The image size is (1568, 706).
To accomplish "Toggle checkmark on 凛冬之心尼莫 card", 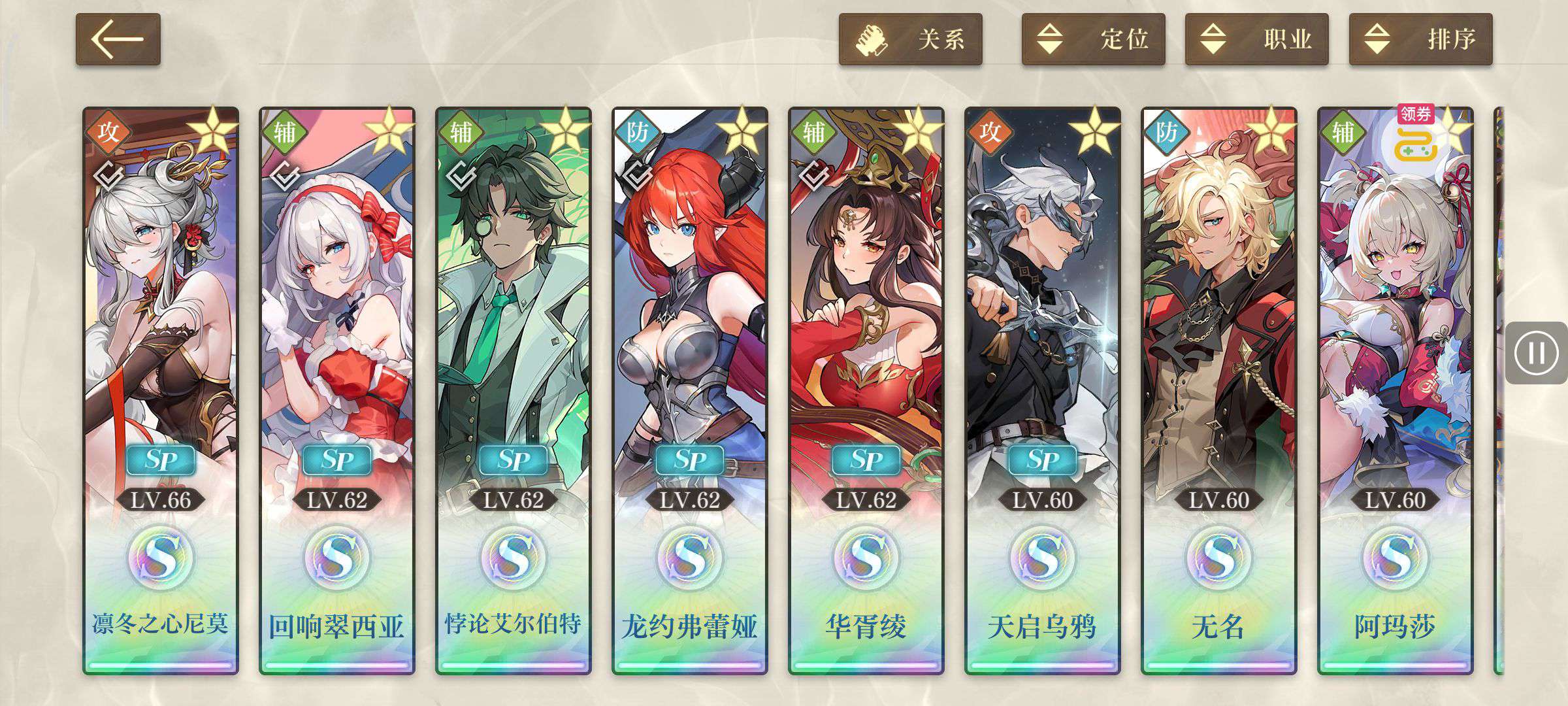I will pos(108,176).
